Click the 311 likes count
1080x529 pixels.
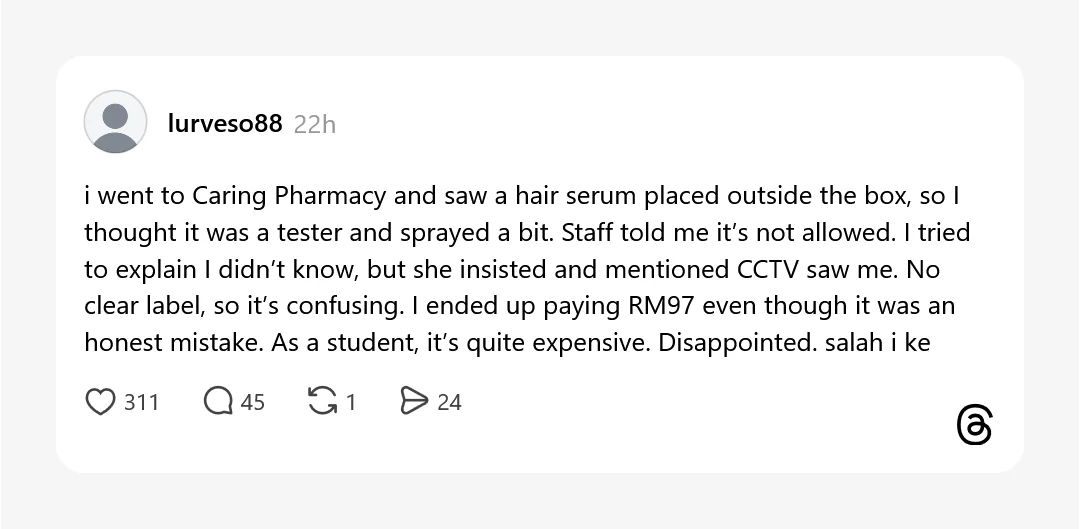click(142, 402)
